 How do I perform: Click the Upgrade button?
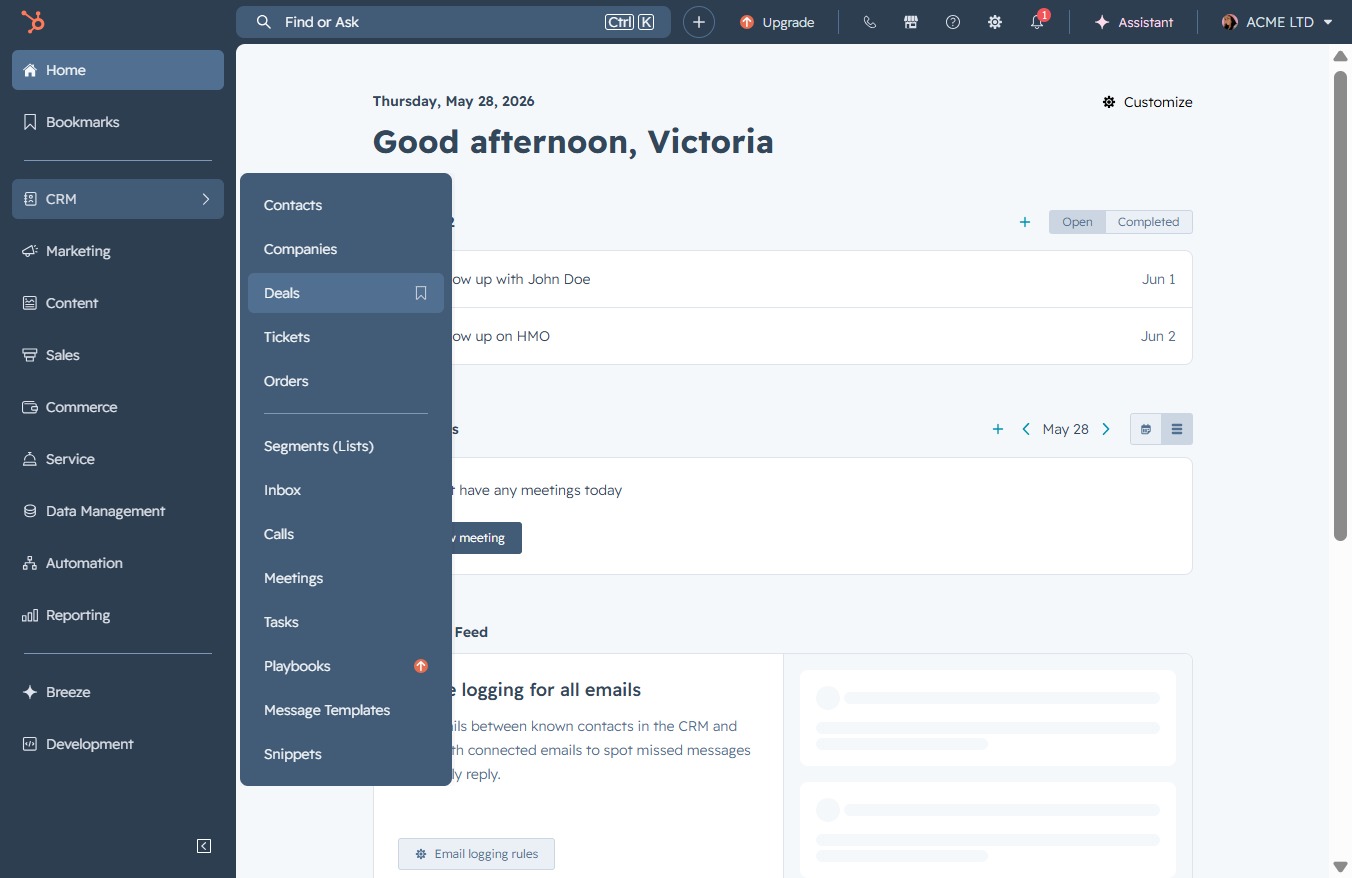[777, 22]
